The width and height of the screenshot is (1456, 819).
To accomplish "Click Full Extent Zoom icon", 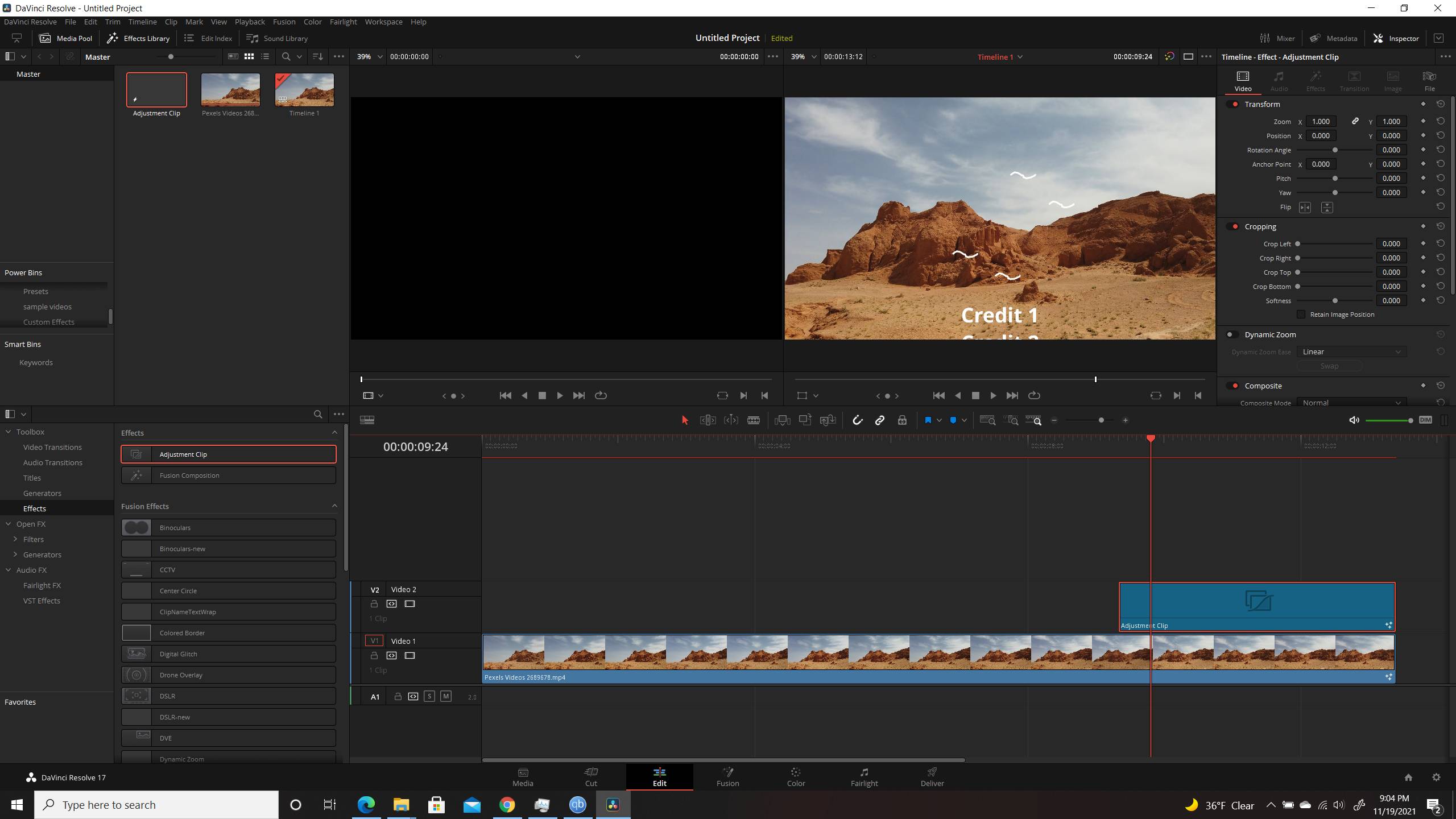I will click(988, 420).
